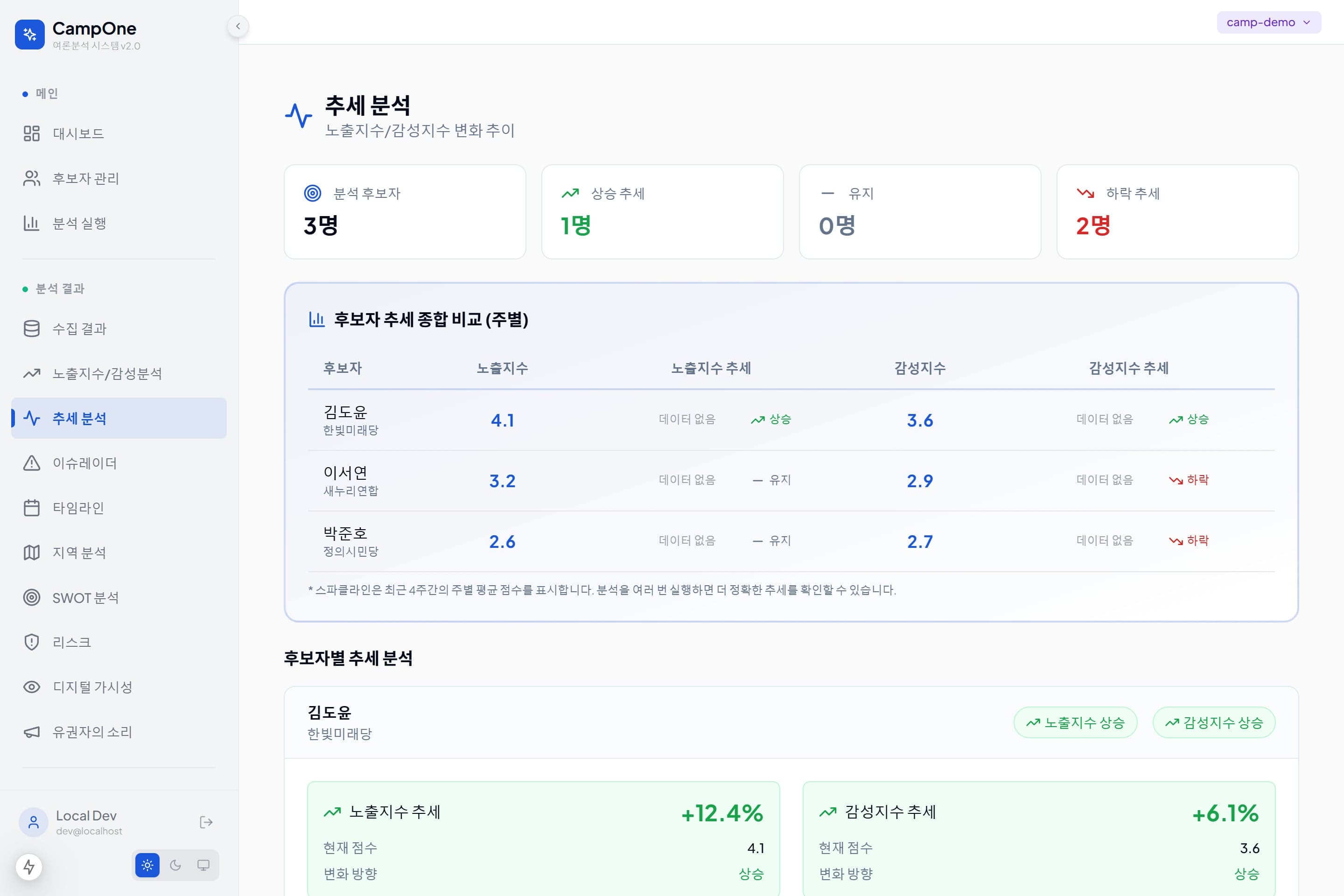
Task: Click the 리스크 shield icon
Action: [31, 642]
